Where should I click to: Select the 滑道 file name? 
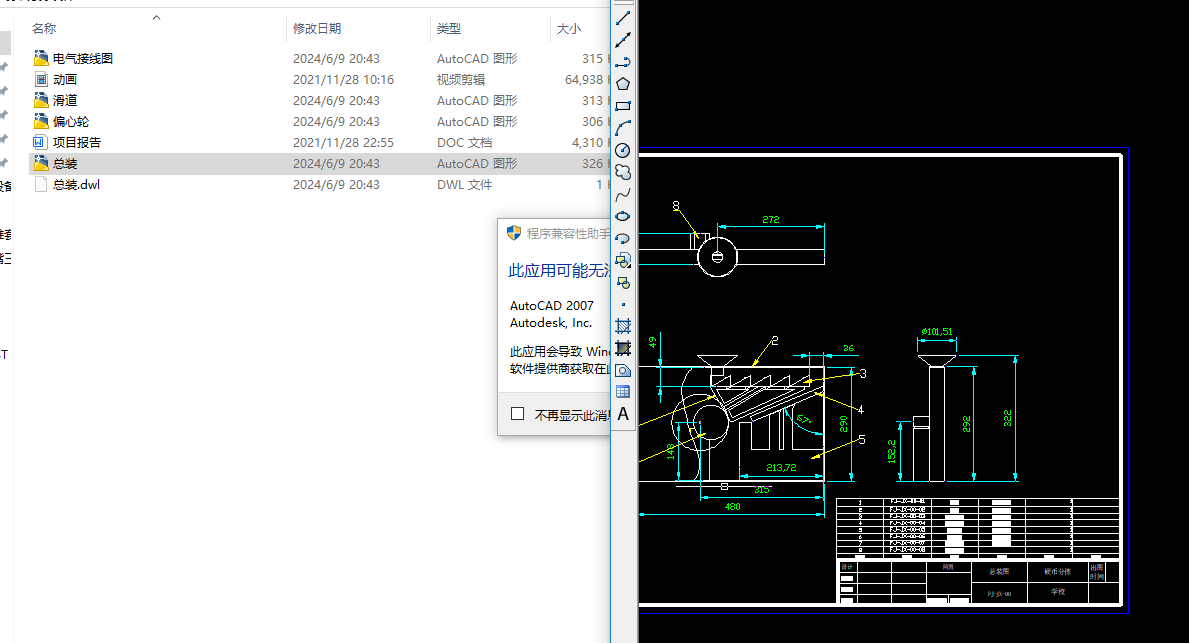tap(65, 100)
